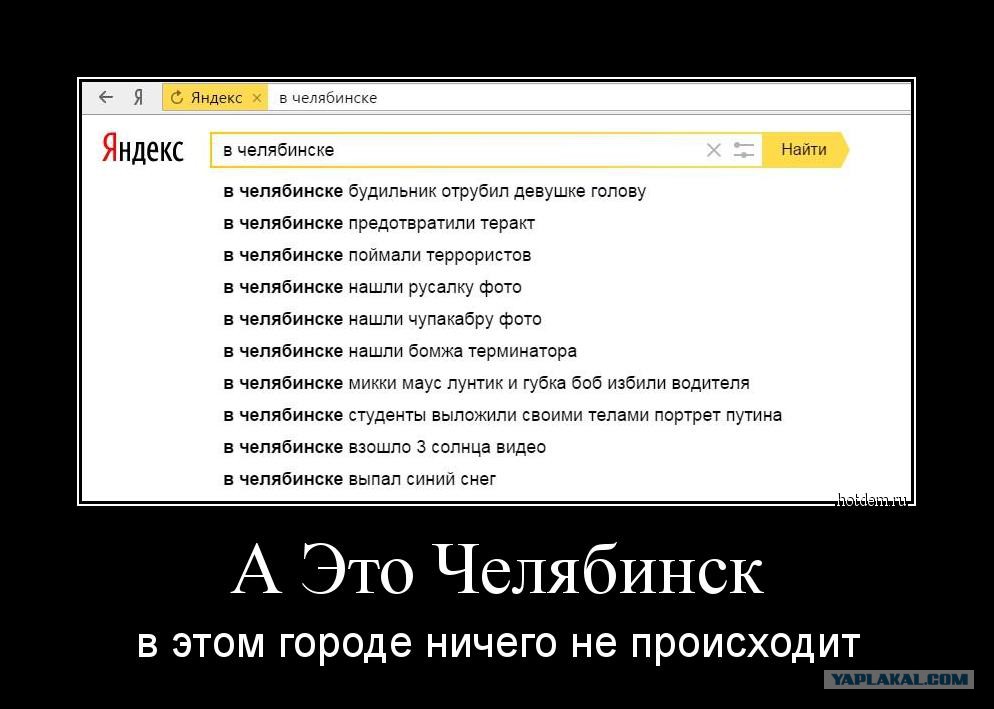The height and width of the screenshot is (709, 994).
Task: Select suggestion будильник отрубил девушке голову
Action: [x=435, y=191]
